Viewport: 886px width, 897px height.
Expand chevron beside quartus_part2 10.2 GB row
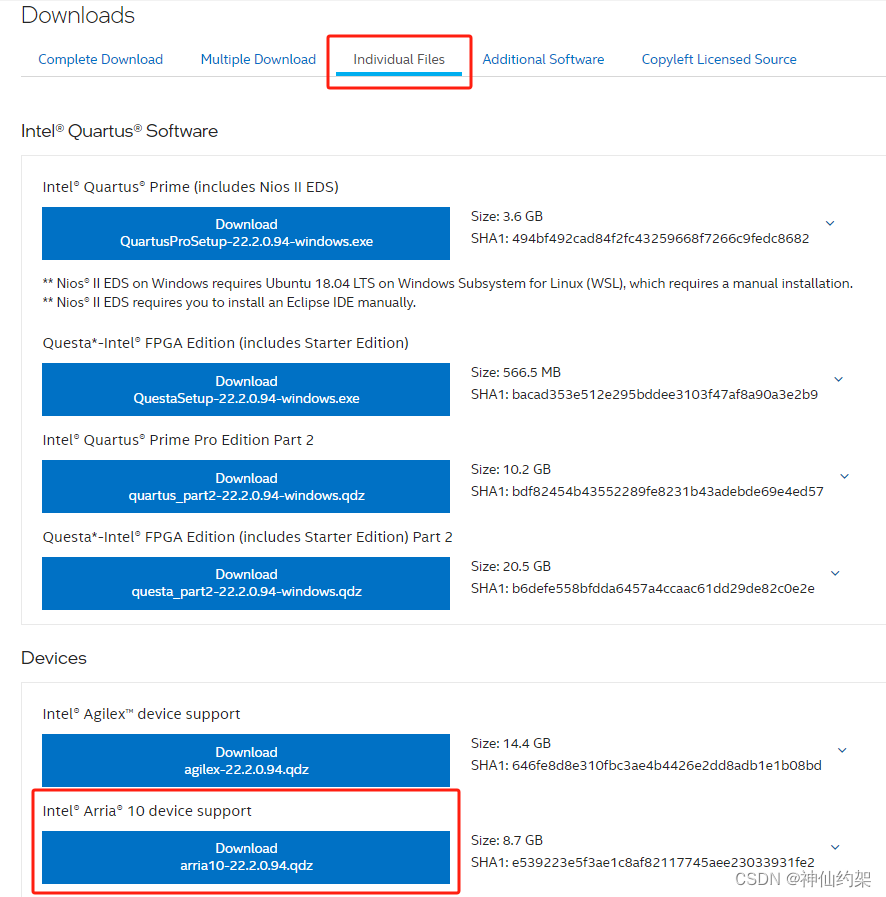pos(844,476)
